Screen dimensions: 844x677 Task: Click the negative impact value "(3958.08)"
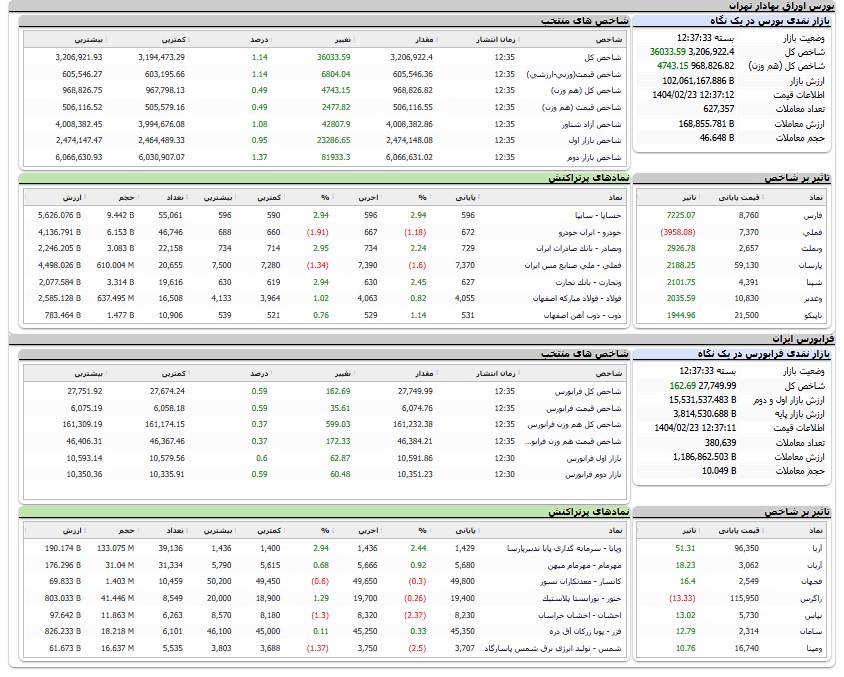click(x=678, y=232)
